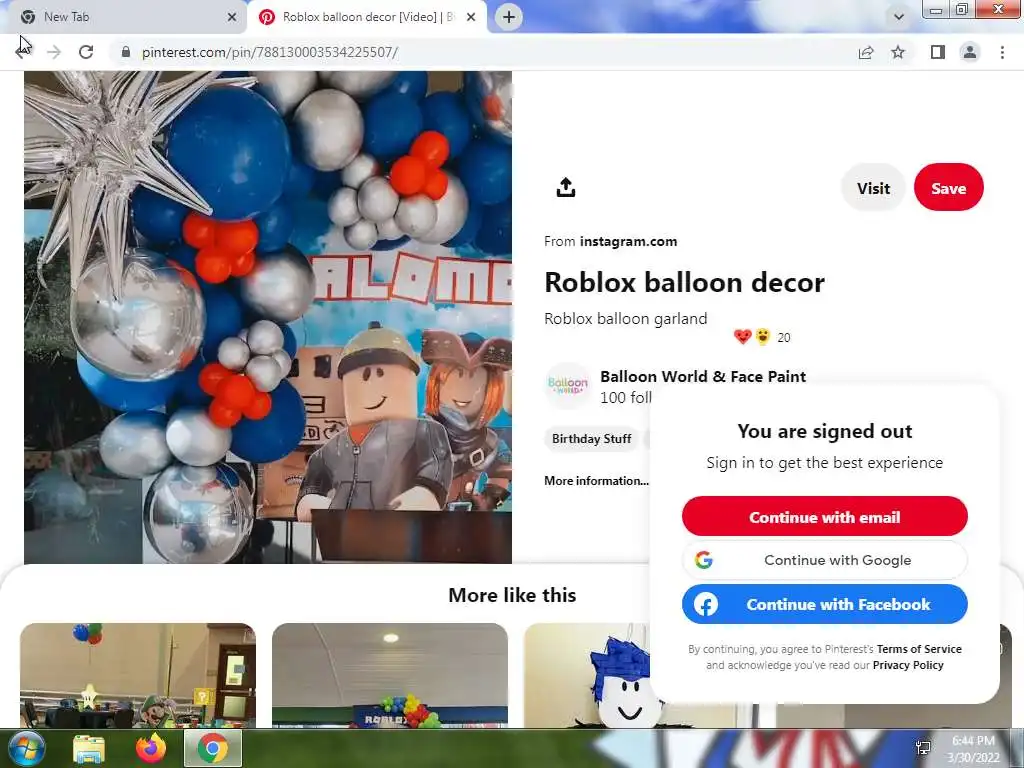The height and width of the screenshot is (768, 1024).
Task: Open the Chrome three-dot menu
Action: point(1002,52)
